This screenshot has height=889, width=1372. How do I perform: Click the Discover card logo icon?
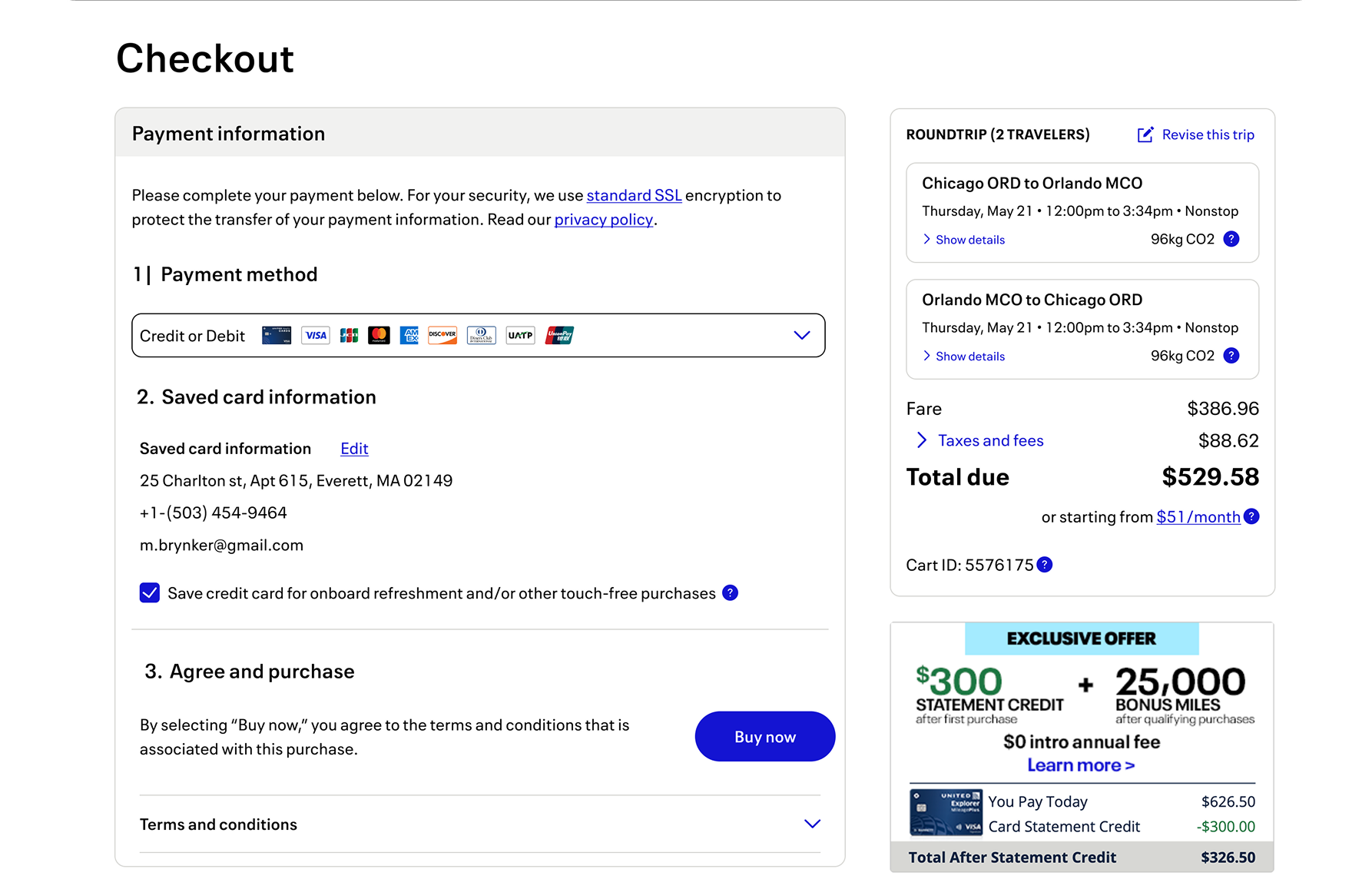(442, 336)
